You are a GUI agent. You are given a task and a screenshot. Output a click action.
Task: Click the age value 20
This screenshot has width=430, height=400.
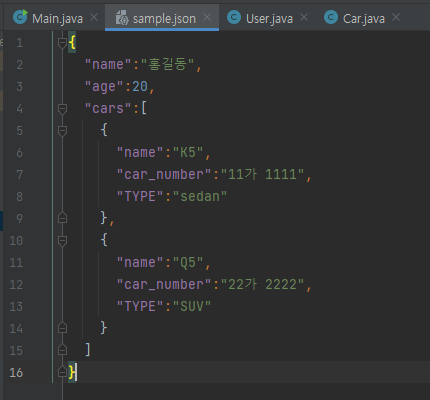(x=140, y=87)
